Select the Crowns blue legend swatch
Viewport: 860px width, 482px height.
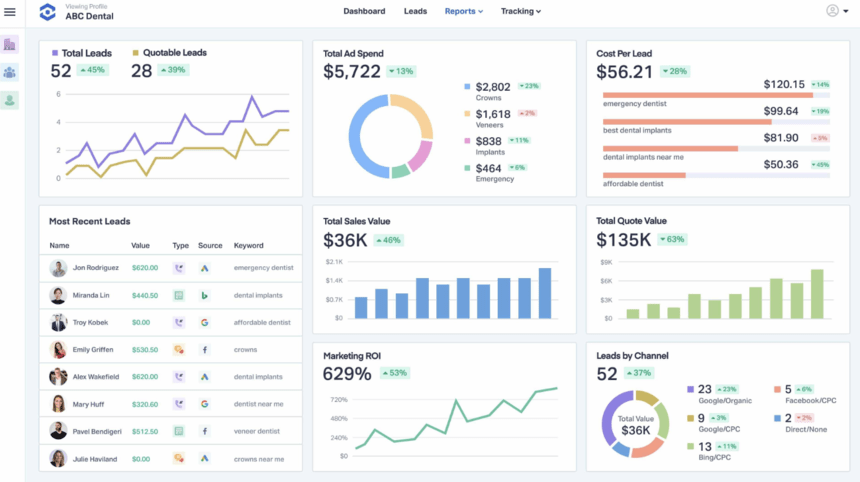(x=467, y=87)
